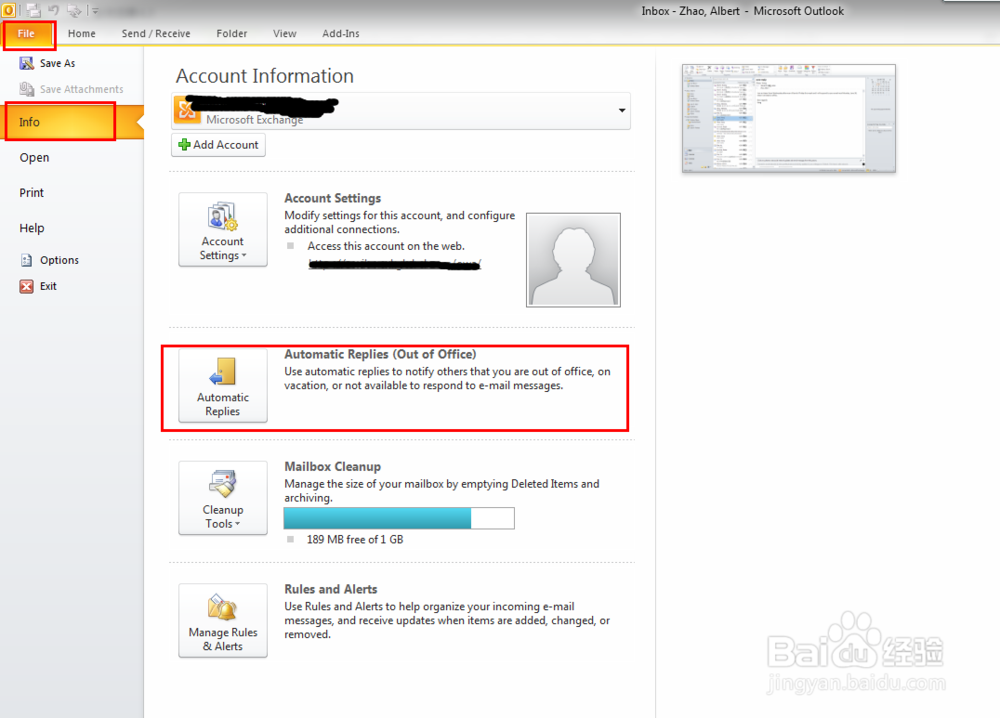Open the File backstage tab
1000x718 pixels.
[x=27, y=34]
